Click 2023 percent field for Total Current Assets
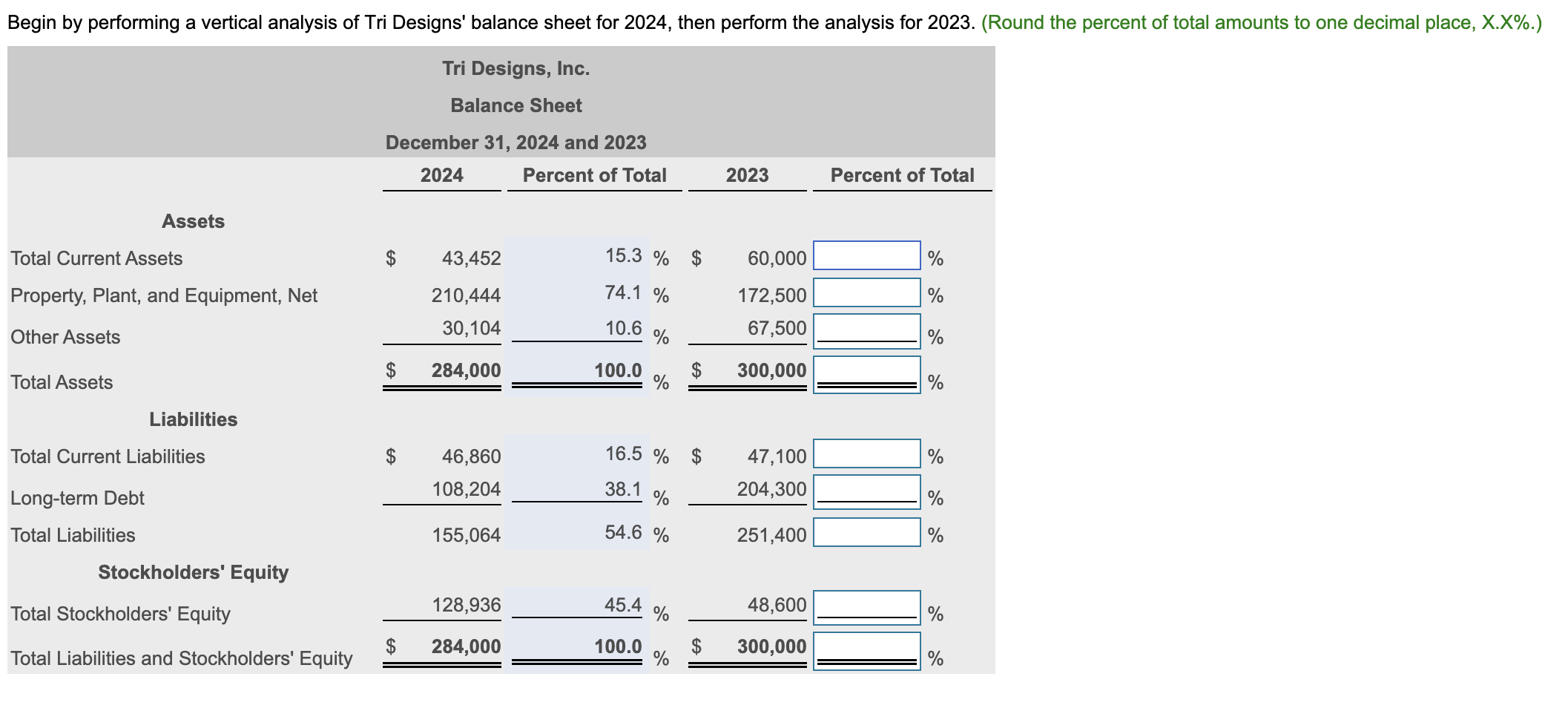The height and width of the screenshot is (711, 1568). click(x=867, y=255)
